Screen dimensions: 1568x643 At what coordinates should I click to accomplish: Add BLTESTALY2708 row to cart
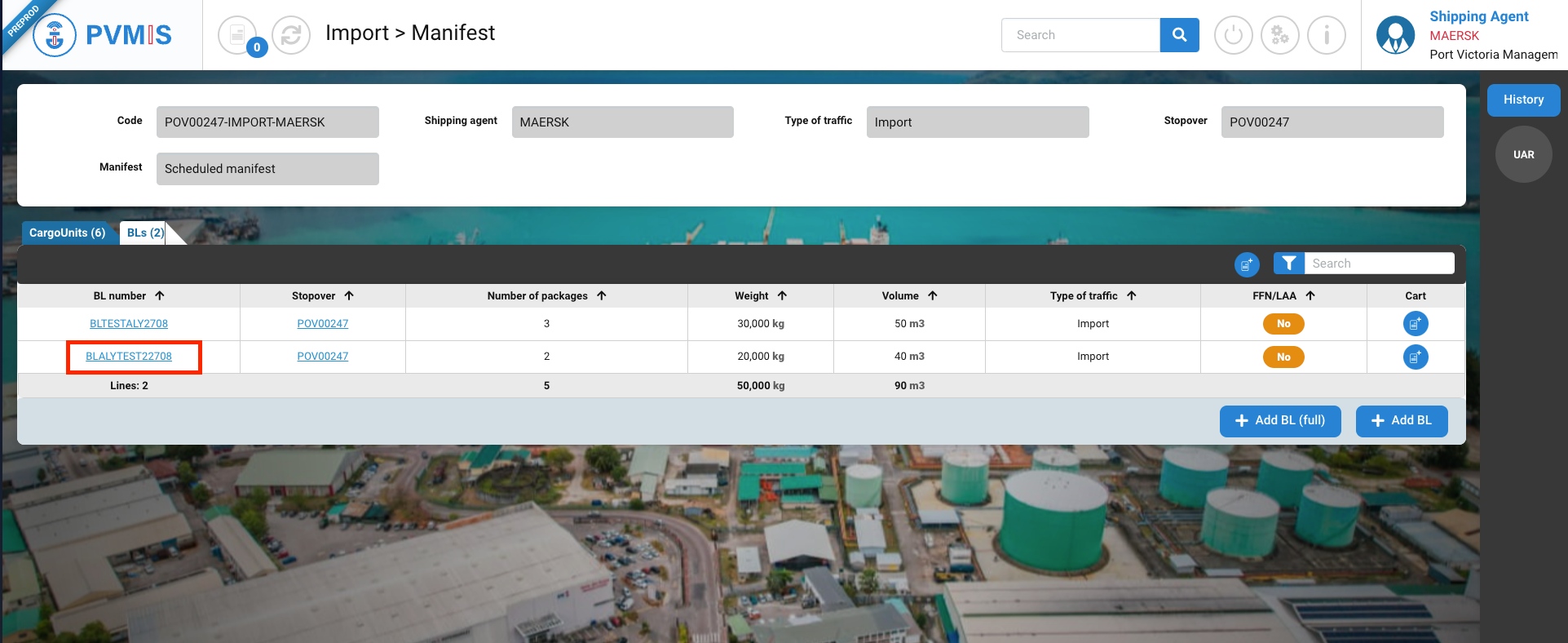(x=1415, y=324)
